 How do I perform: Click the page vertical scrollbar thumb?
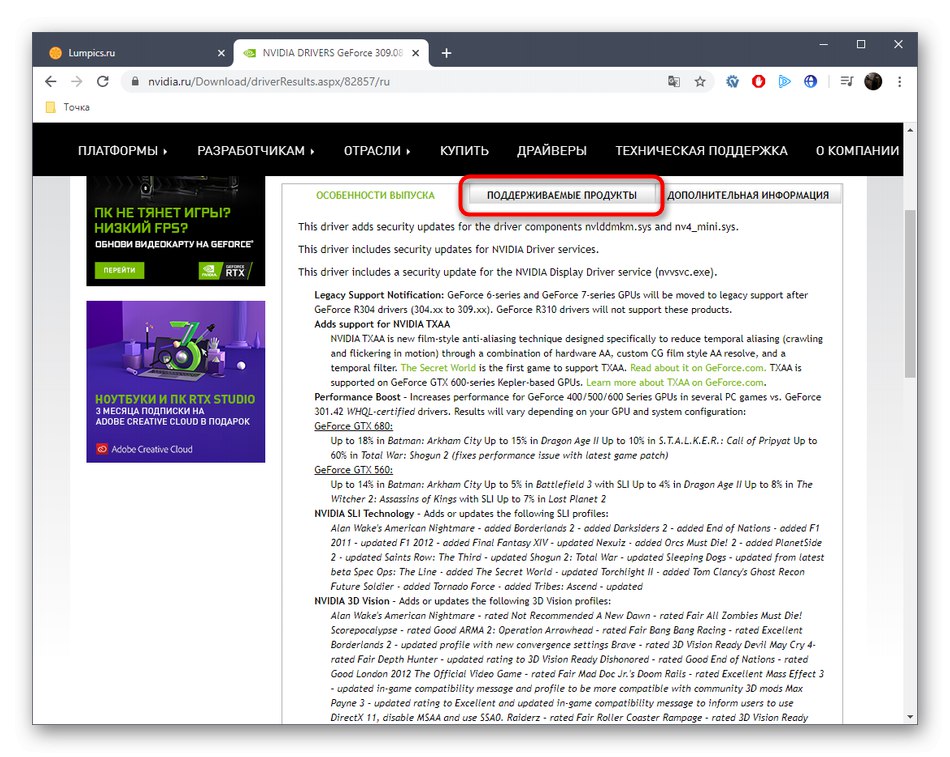pyautogui.click(x=910, y=294)
